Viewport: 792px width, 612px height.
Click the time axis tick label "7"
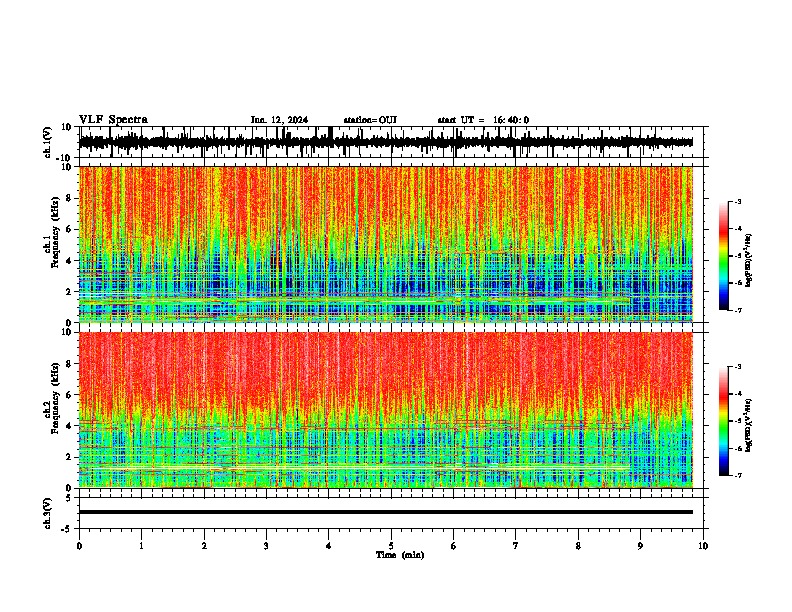coord(516,546)
